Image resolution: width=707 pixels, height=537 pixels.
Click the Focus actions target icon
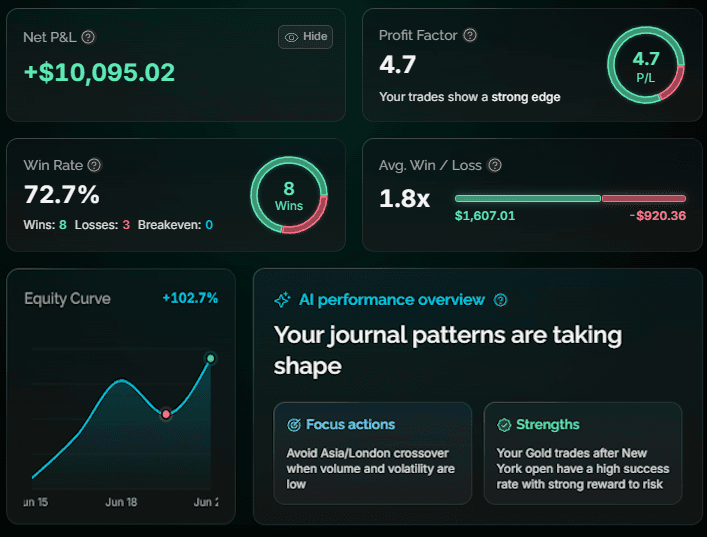pyautogui.click(x=294, y=425)
